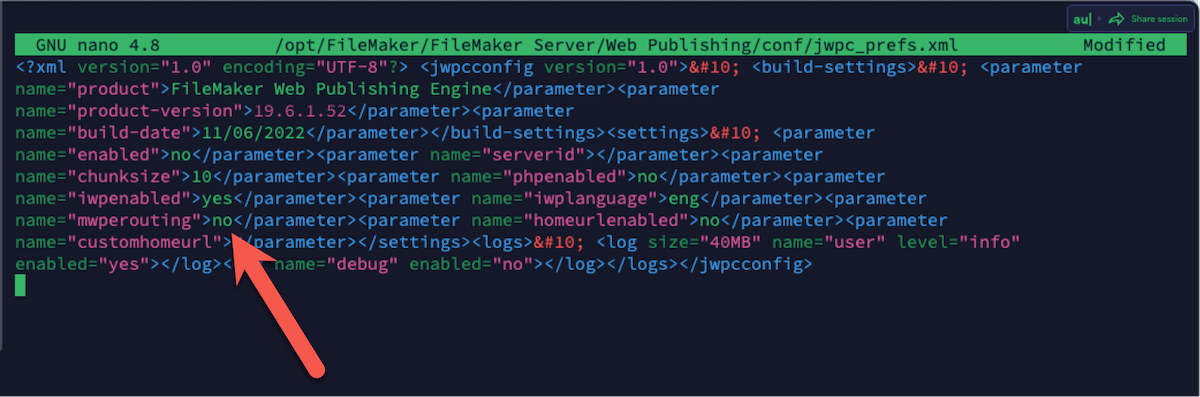Click the jwpc_prefs.xml file path in title bar
Screen dimensions: 1200x397
pyautogui.click(x=616, y=46)
